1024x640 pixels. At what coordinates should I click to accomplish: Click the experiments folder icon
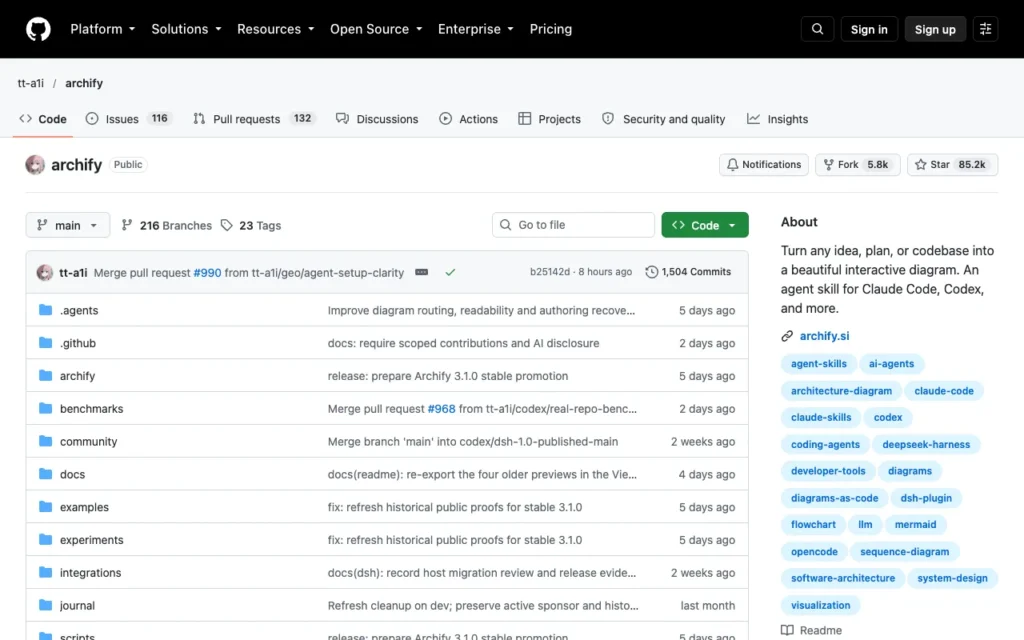point(45,539)
